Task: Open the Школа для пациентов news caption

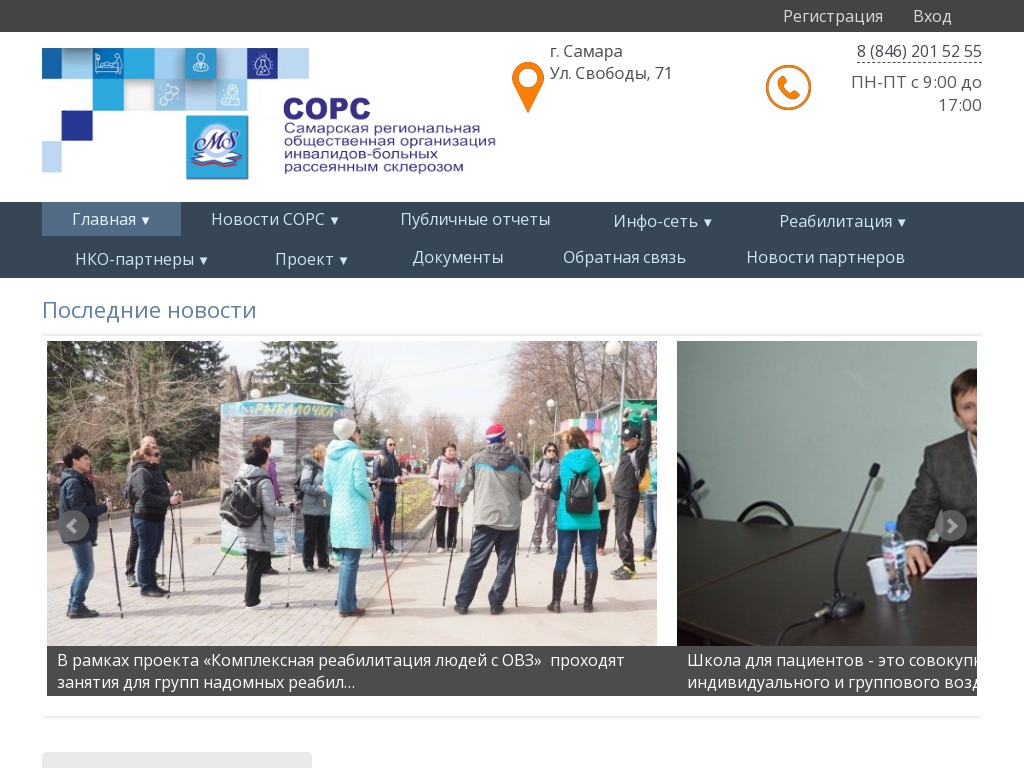Action: (830, 671)
